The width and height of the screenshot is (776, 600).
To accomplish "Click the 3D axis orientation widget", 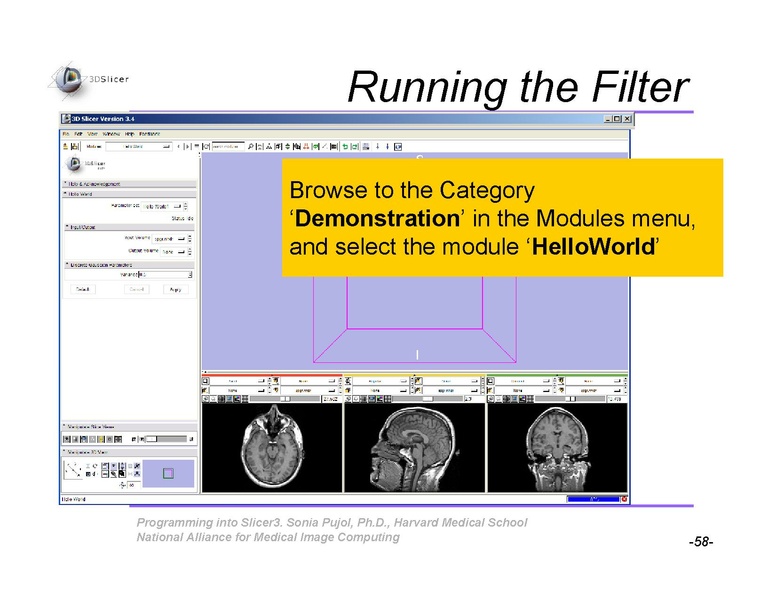I will (73, 469).
